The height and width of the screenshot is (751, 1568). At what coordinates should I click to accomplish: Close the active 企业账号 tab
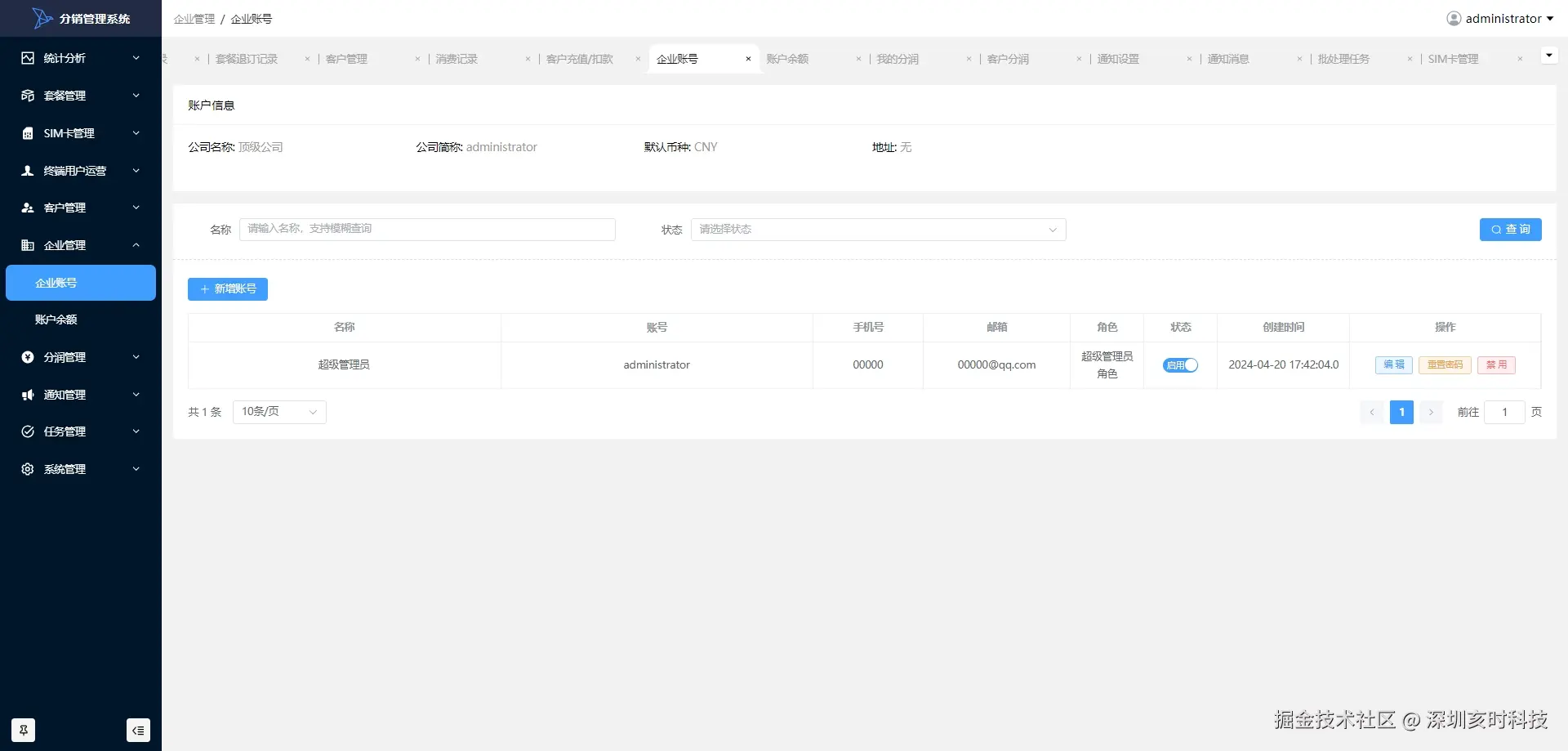click(x=748, y=59)
